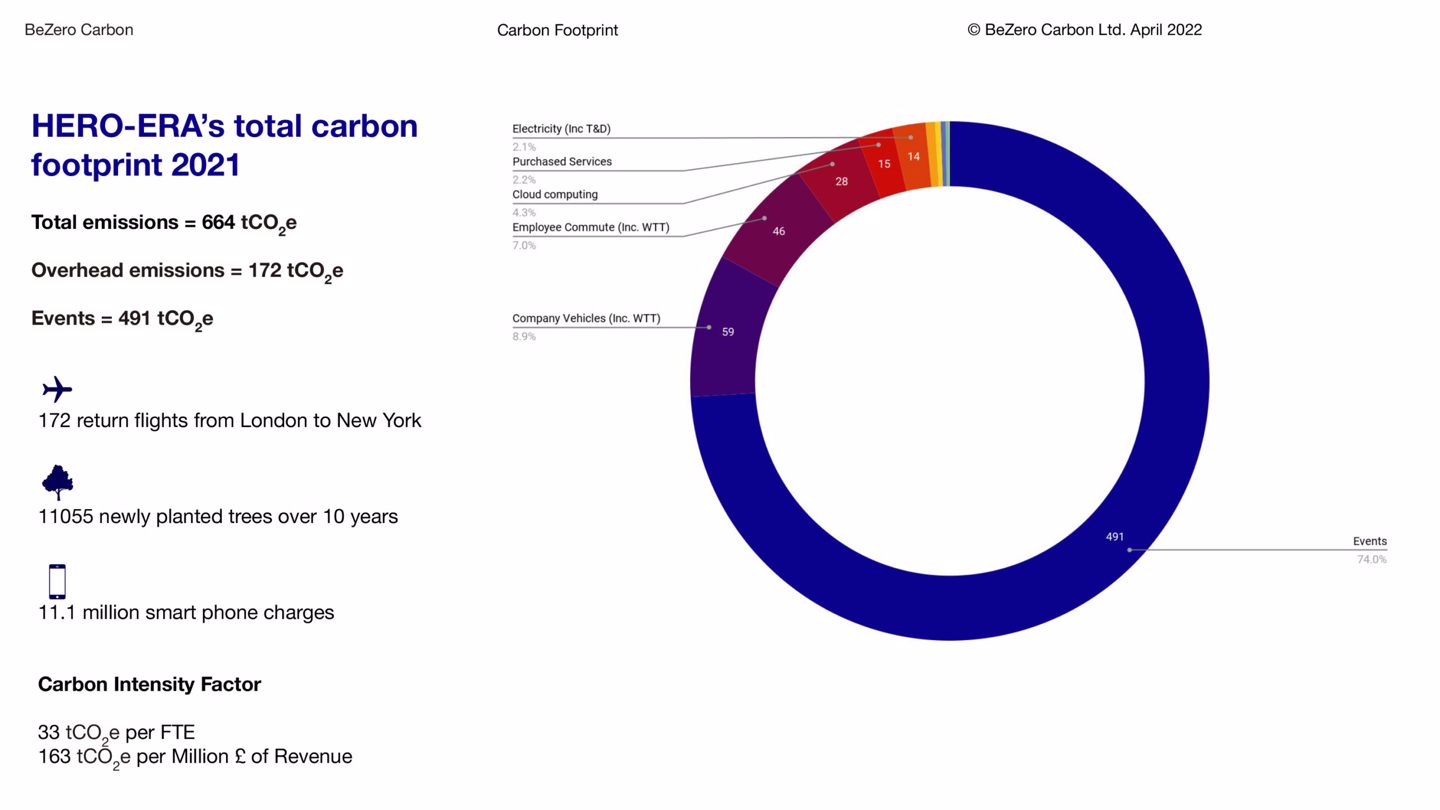Click the Purchased Services chart label
The width and height of the screenshot is (1440, 810).
click(562, 162)
